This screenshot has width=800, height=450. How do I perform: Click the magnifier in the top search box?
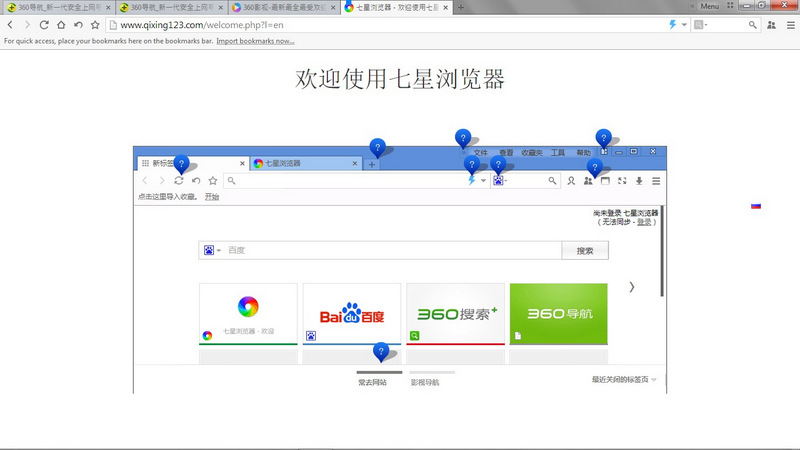pos(753,24)
